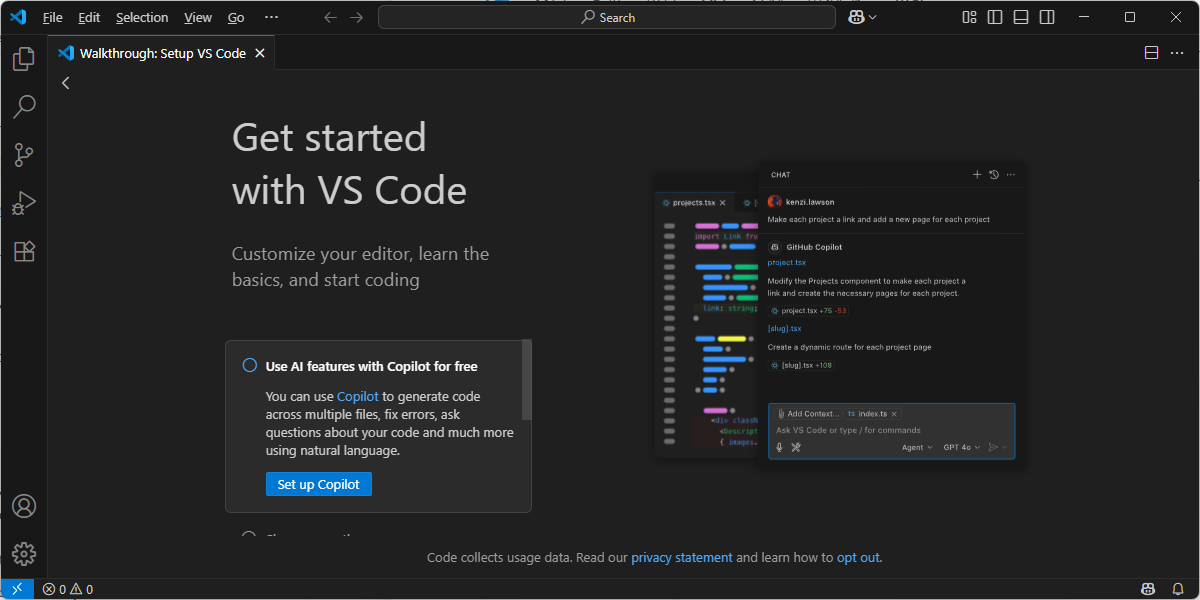Screen dimensions: 1200x600
Task: Click the Set up Copilot button
Action: pos(319,484)
